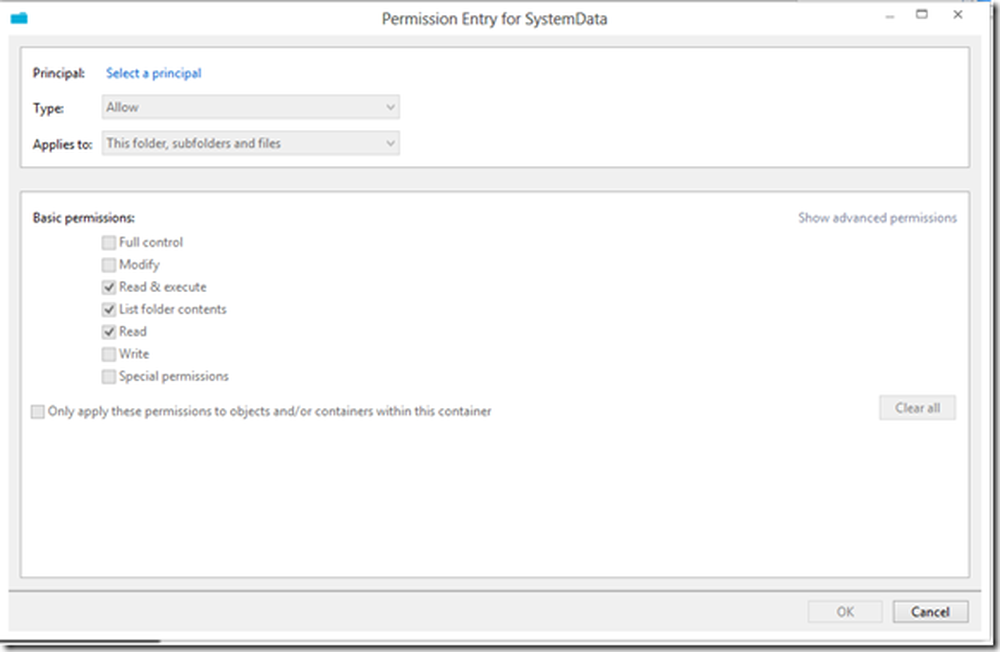Viewport: 1000px width, 652px height.
Task: Click the OK button
Action: tap(845, 612)
